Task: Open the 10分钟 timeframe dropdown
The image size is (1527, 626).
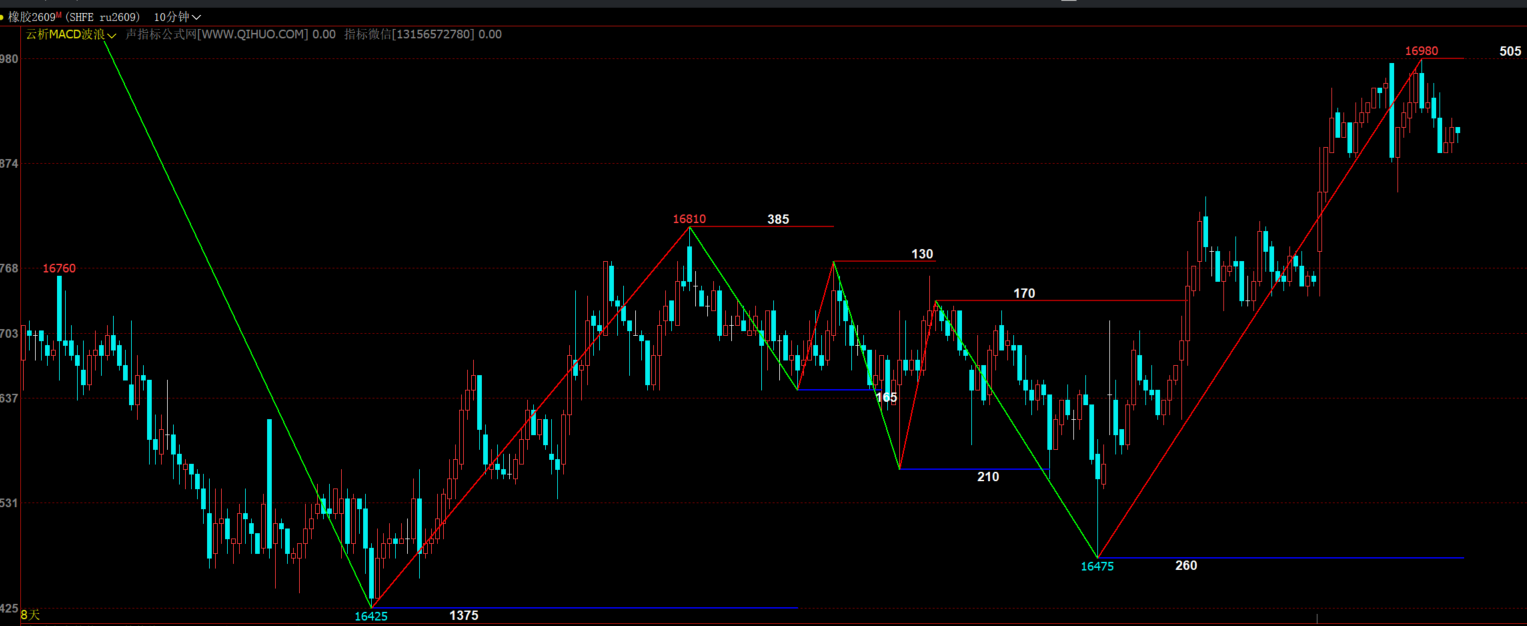Action: [x=177, y=17]
